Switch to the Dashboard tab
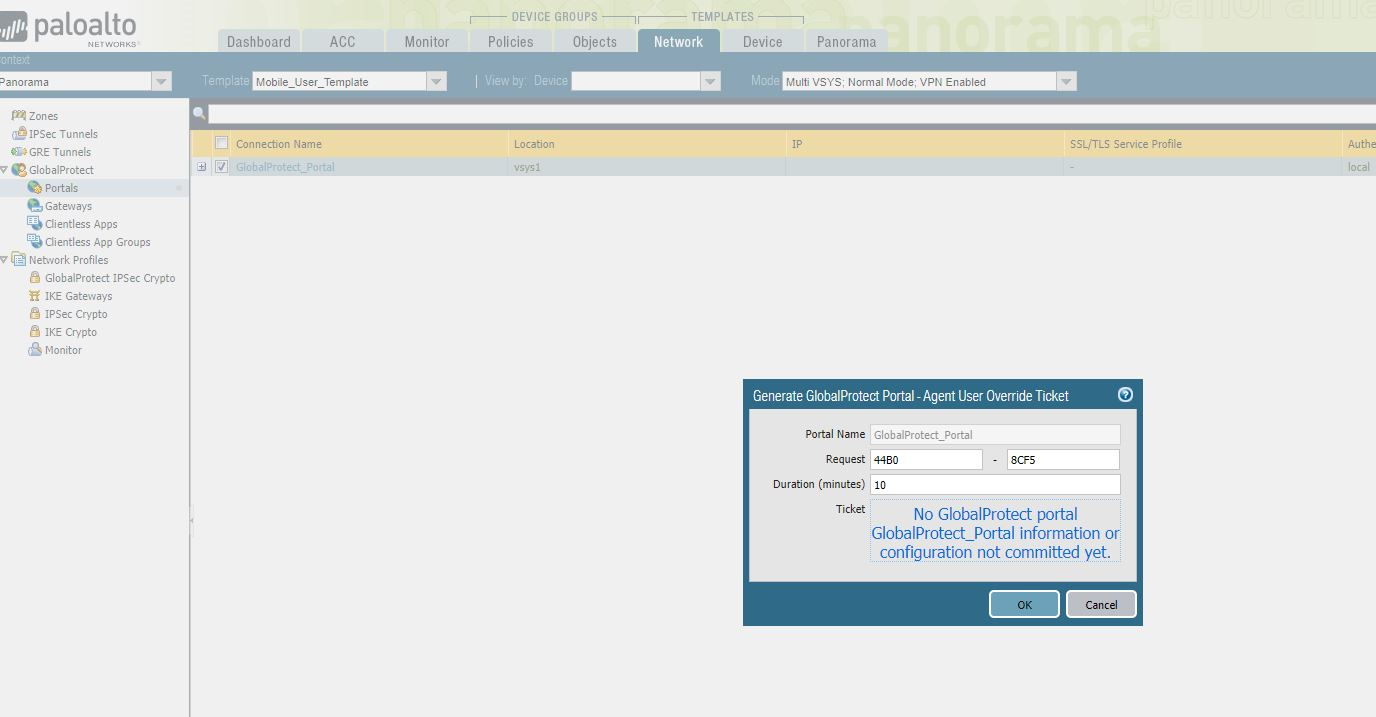 coord(259,41)
